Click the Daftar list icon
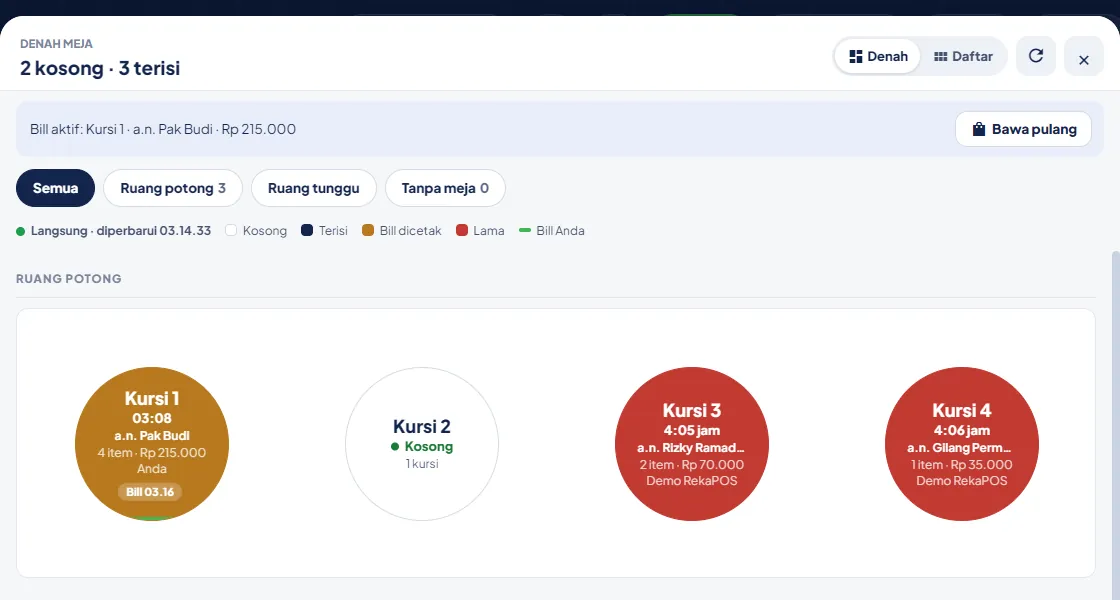The image size is (1120, 600). [941, 56]
